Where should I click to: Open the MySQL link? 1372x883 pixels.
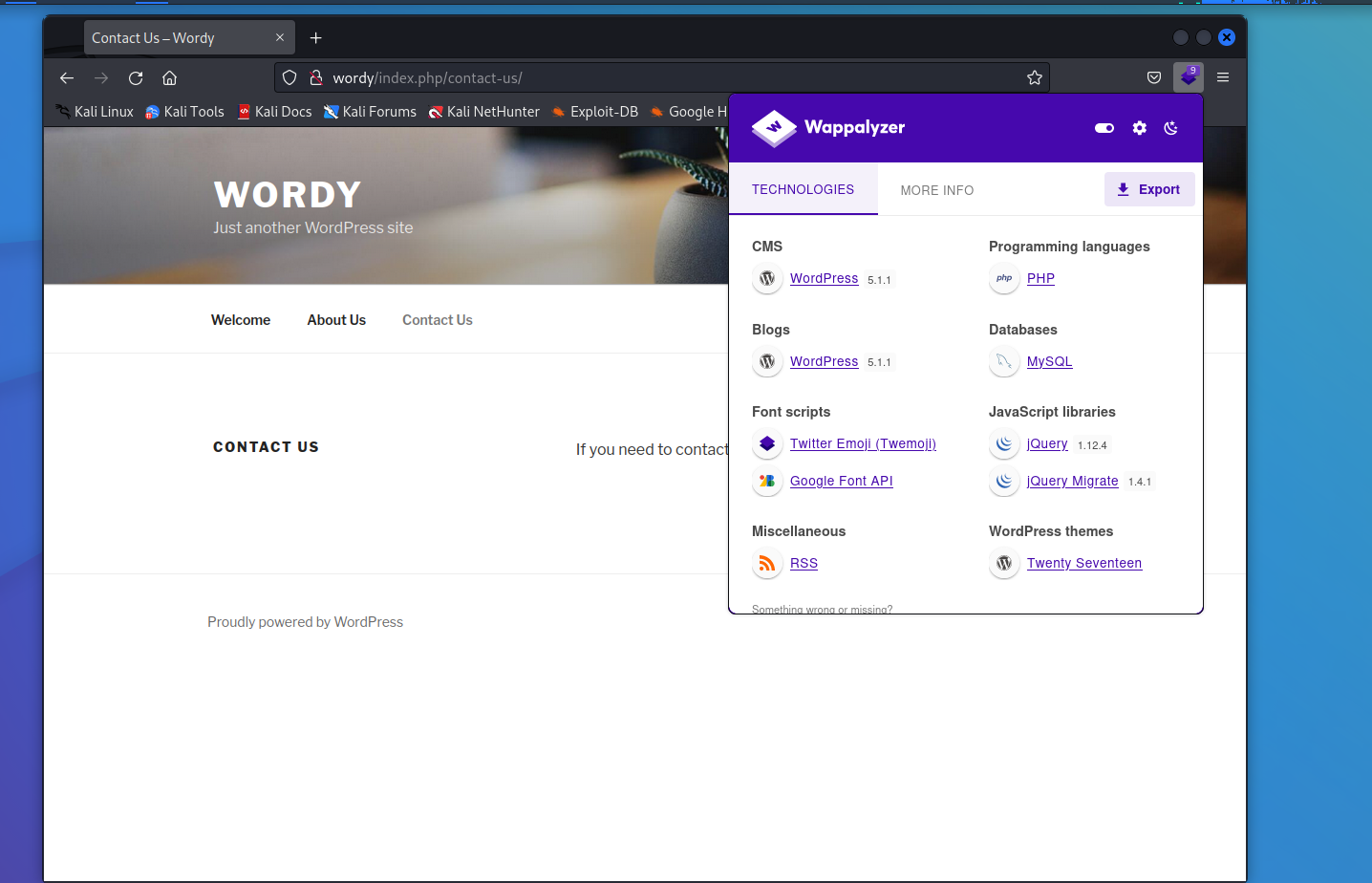coord(1049,361)
